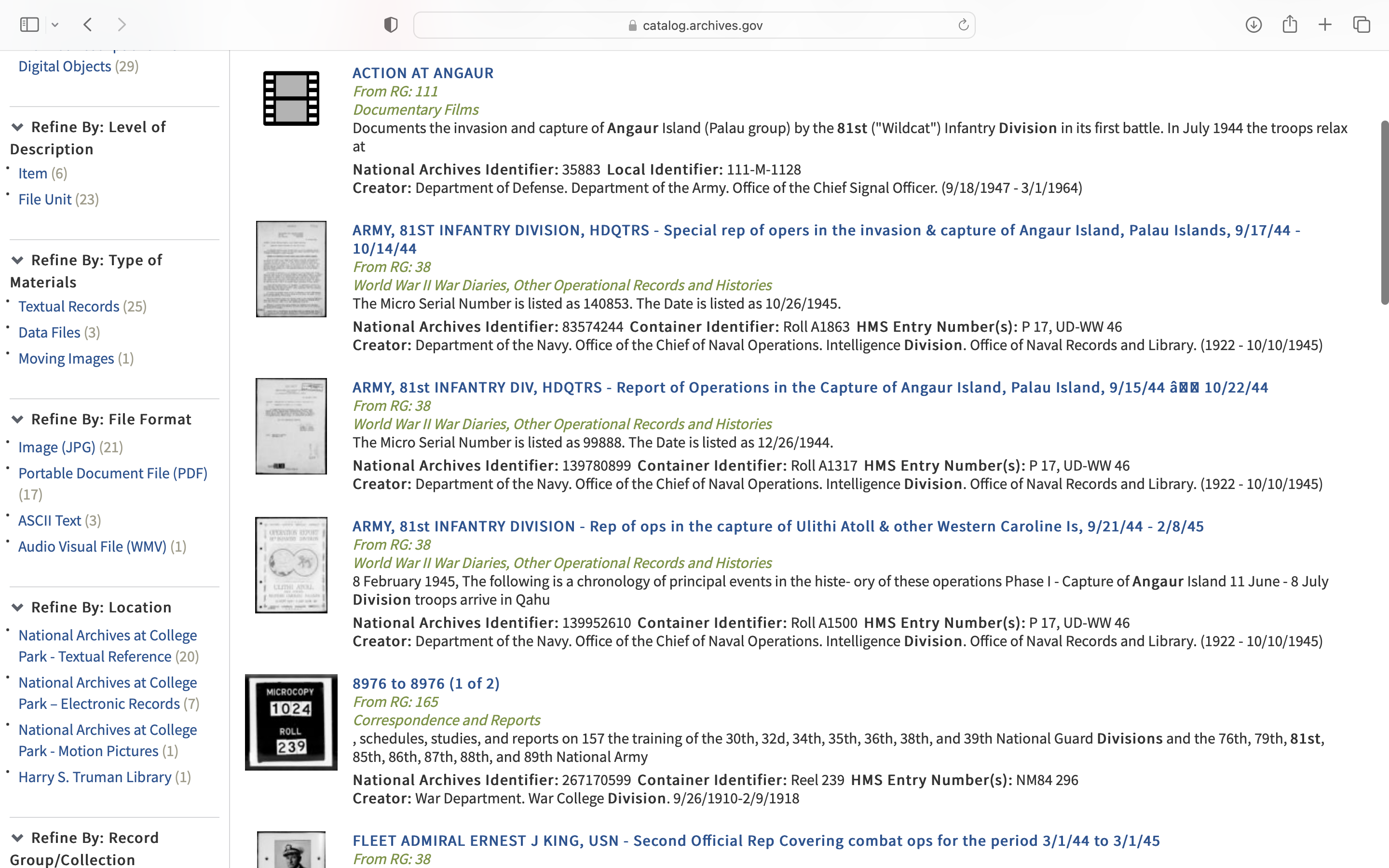Open a new tab with the plus icon
1389x868 pixels.
[1325, 25]
